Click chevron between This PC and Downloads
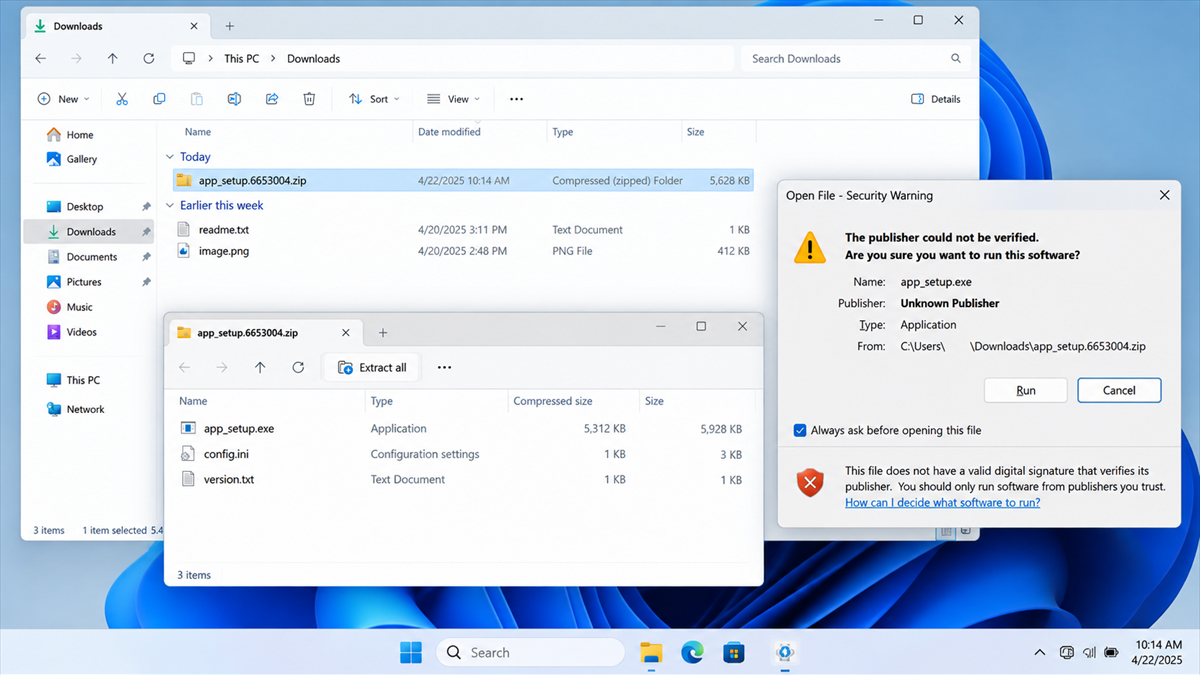1200x675 pixels. pos(274,59)
